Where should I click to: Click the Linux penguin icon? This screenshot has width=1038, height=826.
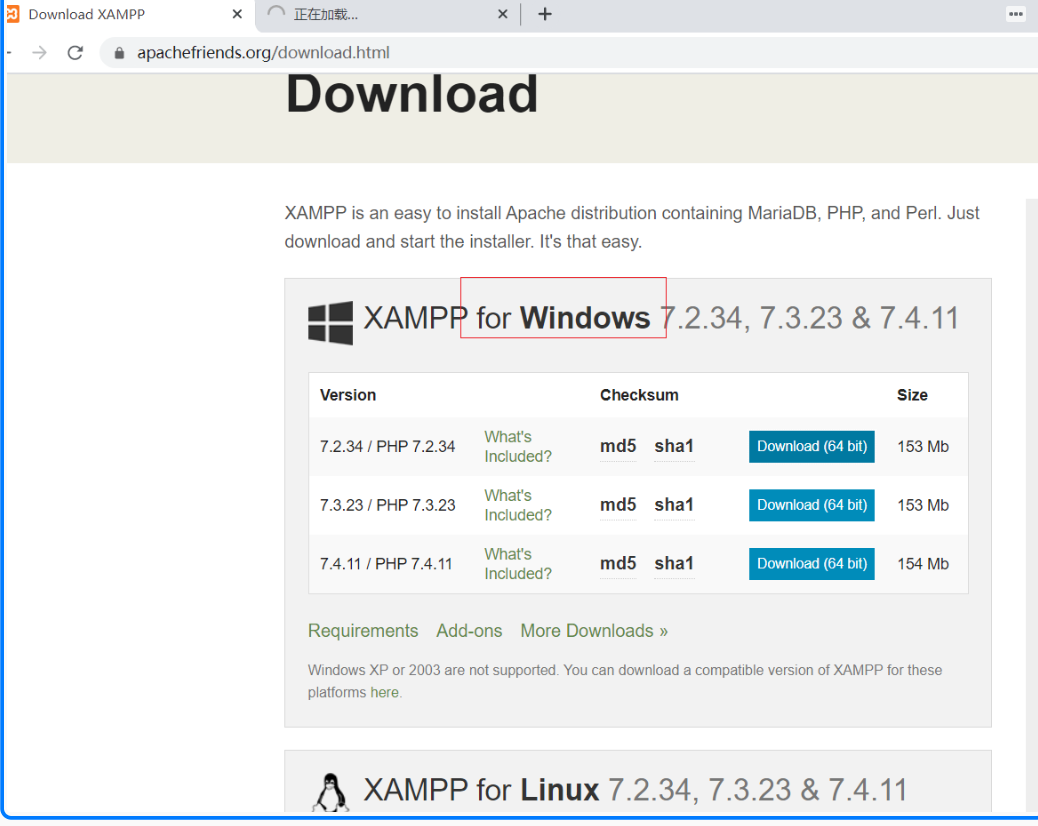(330, 792)
